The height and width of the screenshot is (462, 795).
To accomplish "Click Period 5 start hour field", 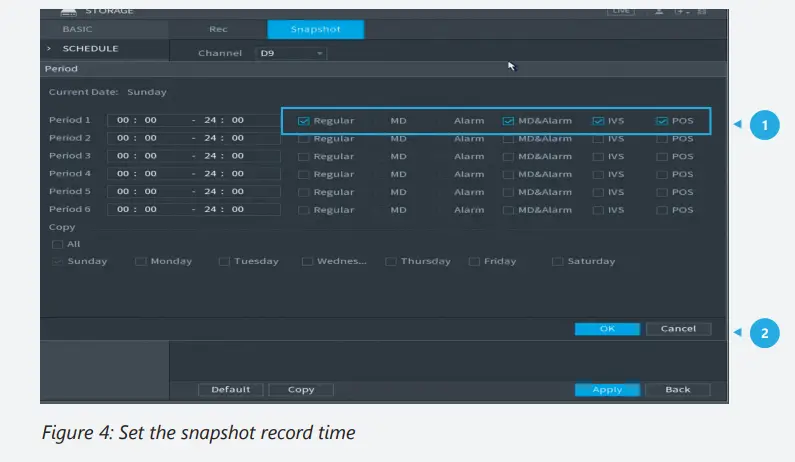I will [123, 191].
